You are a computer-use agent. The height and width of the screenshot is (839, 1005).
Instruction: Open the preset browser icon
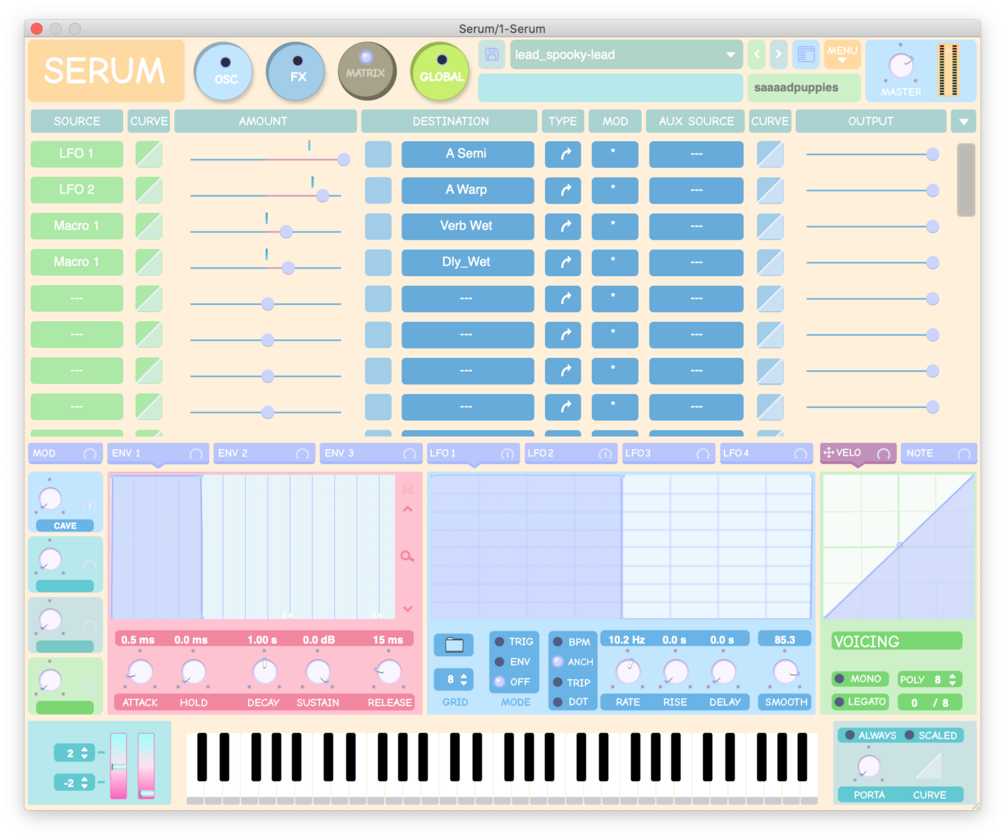[806, 54]
